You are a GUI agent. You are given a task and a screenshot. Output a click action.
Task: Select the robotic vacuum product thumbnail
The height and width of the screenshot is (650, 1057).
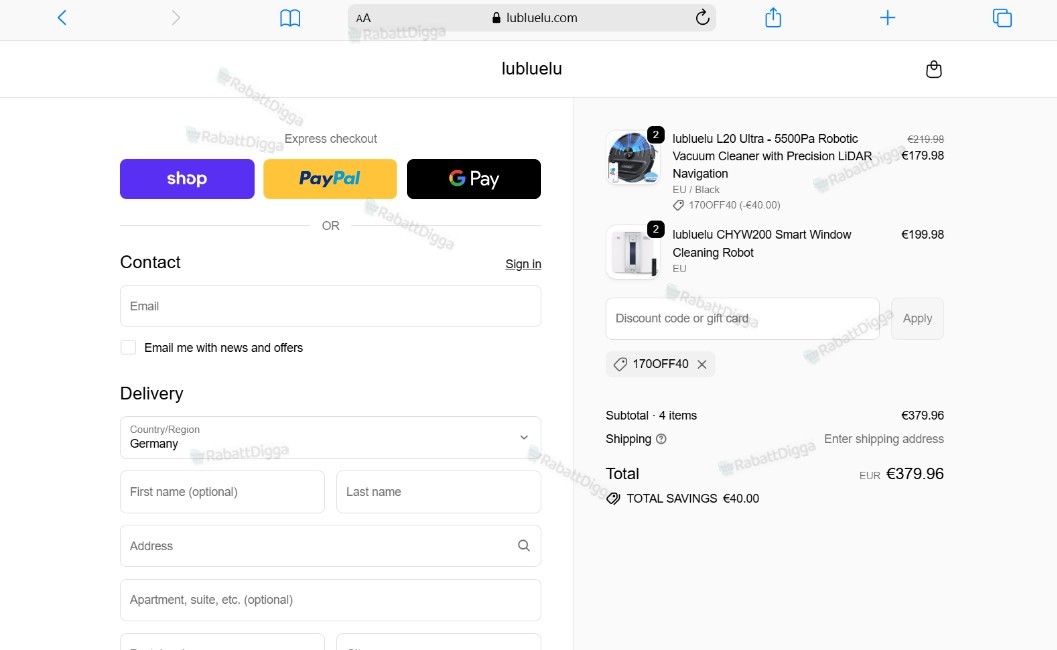click(632, 158)
